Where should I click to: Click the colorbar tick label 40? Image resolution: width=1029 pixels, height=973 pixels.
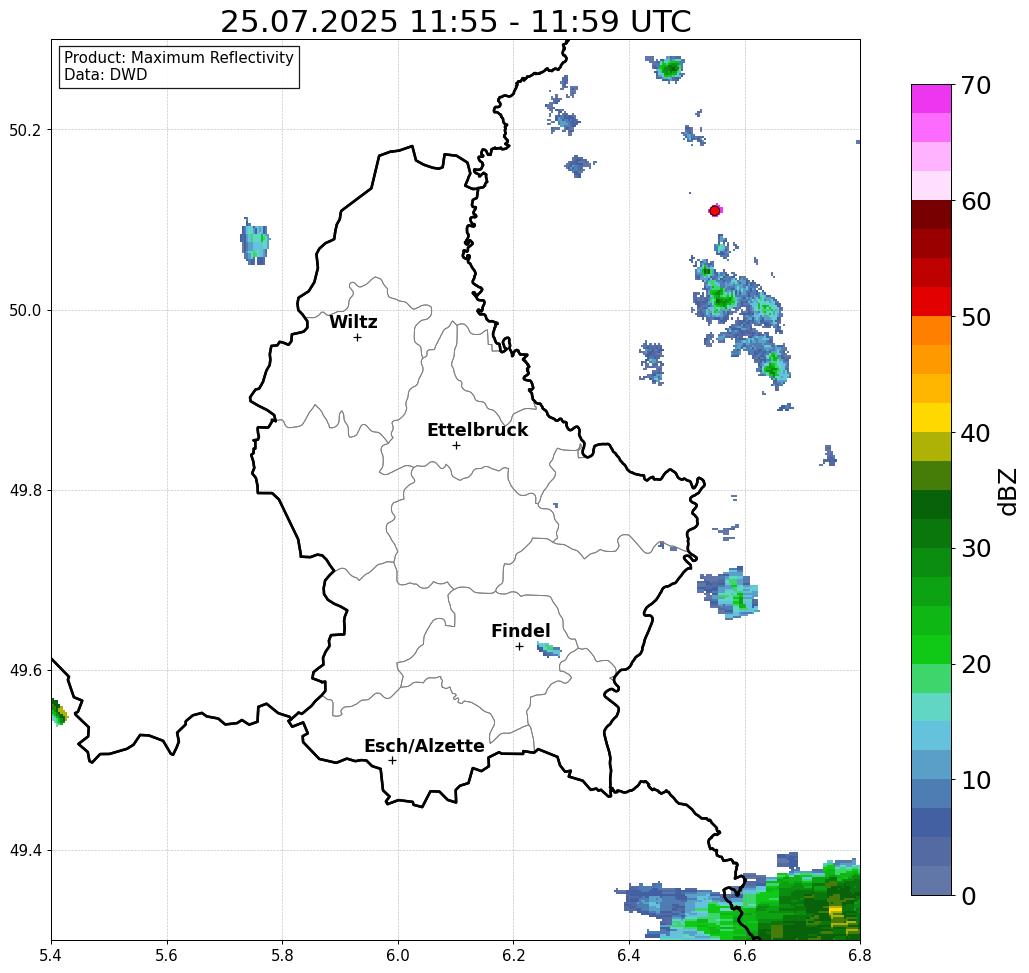pos(976,433)
